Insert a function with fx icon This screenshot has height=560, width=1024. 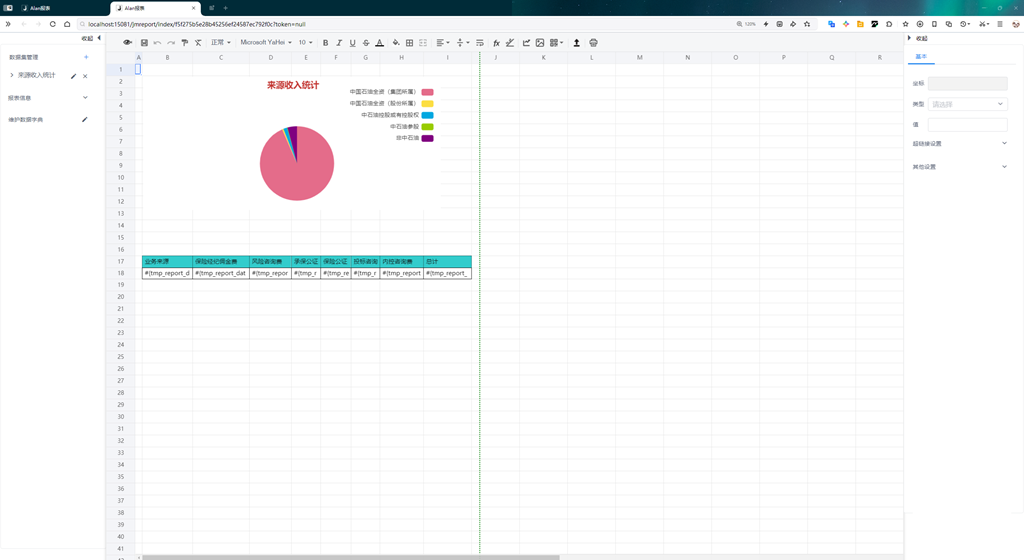tap(496, 42)
